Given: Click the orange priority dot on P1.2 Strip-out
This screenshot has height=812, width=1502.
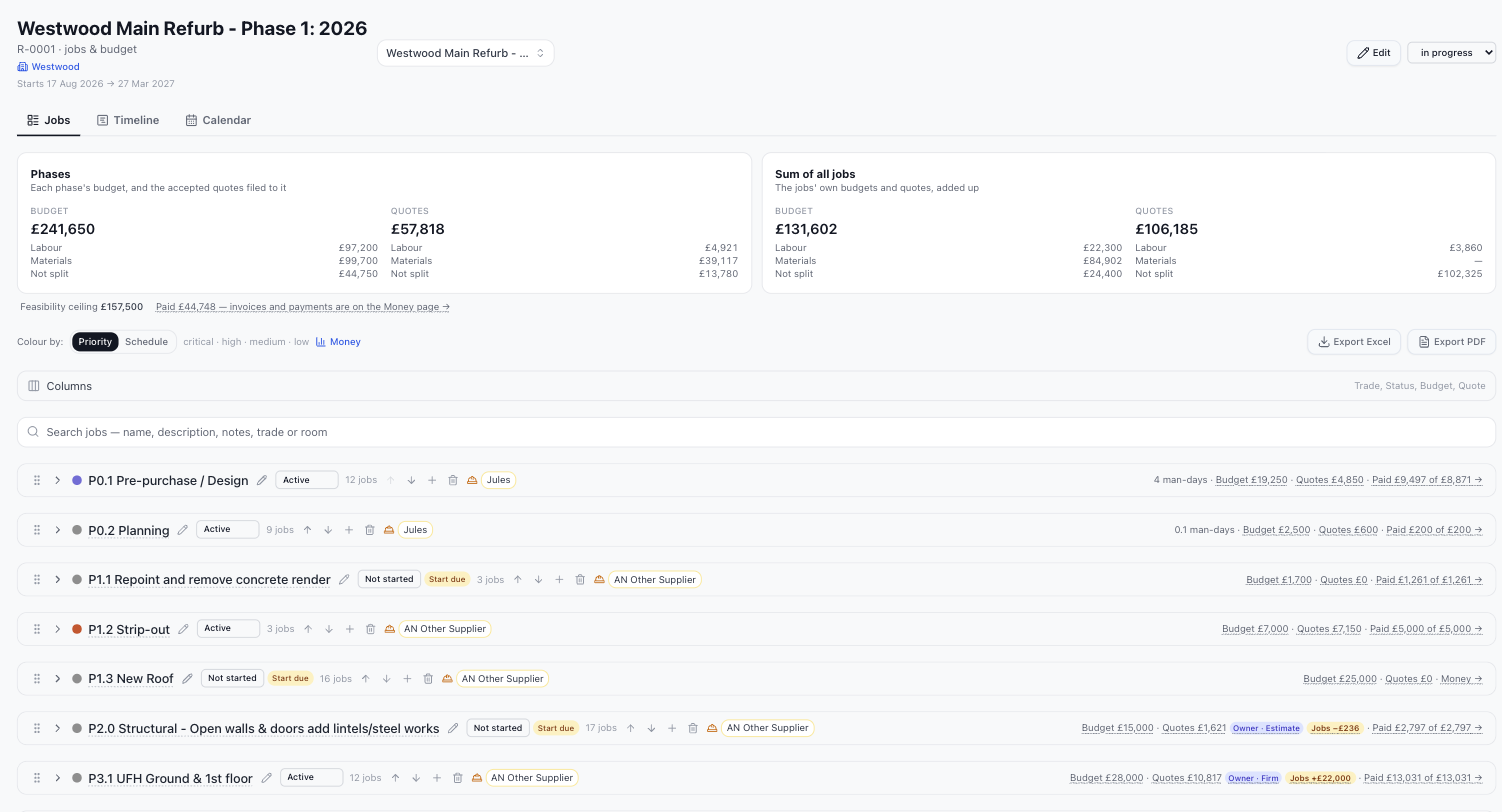Looking at the screenshot, I should (77, 629).
